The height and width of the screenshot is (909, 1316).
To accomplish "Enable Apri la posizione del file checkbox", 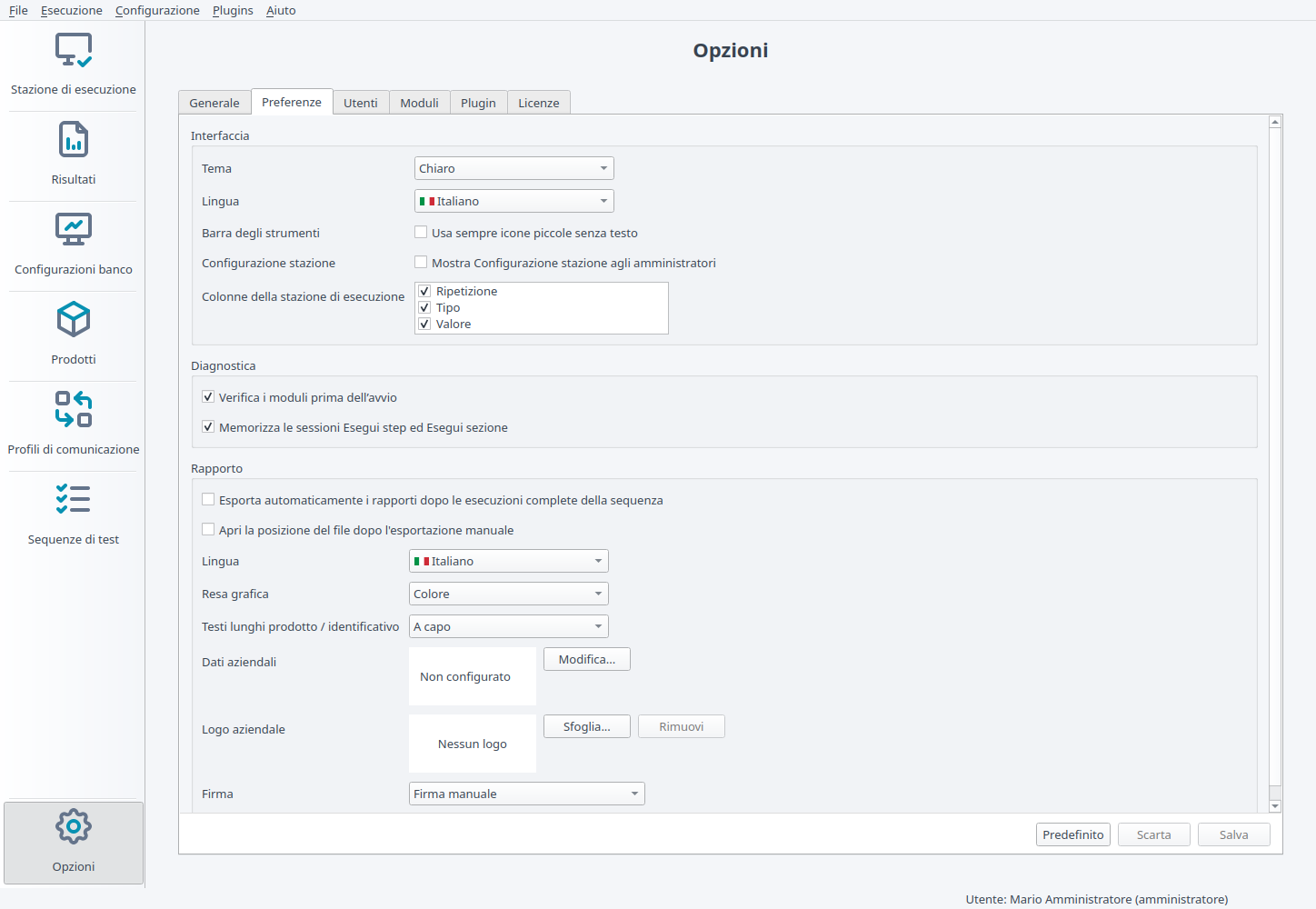I will pyautogui.click(x=208, y=530).
